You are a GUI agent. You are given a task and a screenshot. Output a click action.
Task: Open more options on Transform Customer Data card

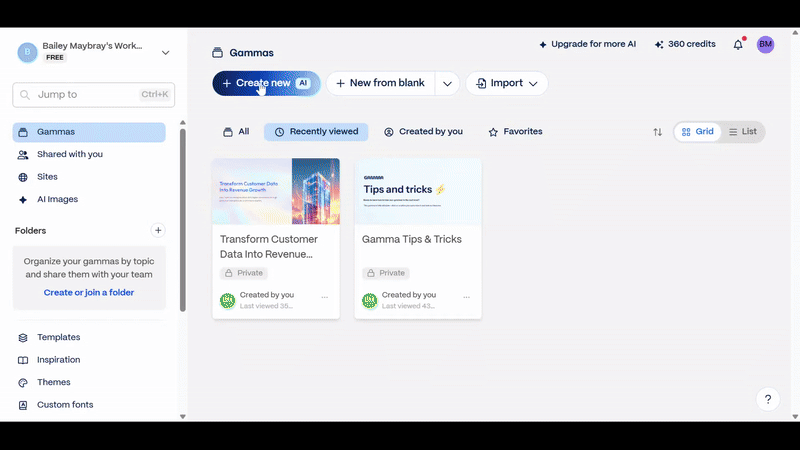click(x=325, y=297)
